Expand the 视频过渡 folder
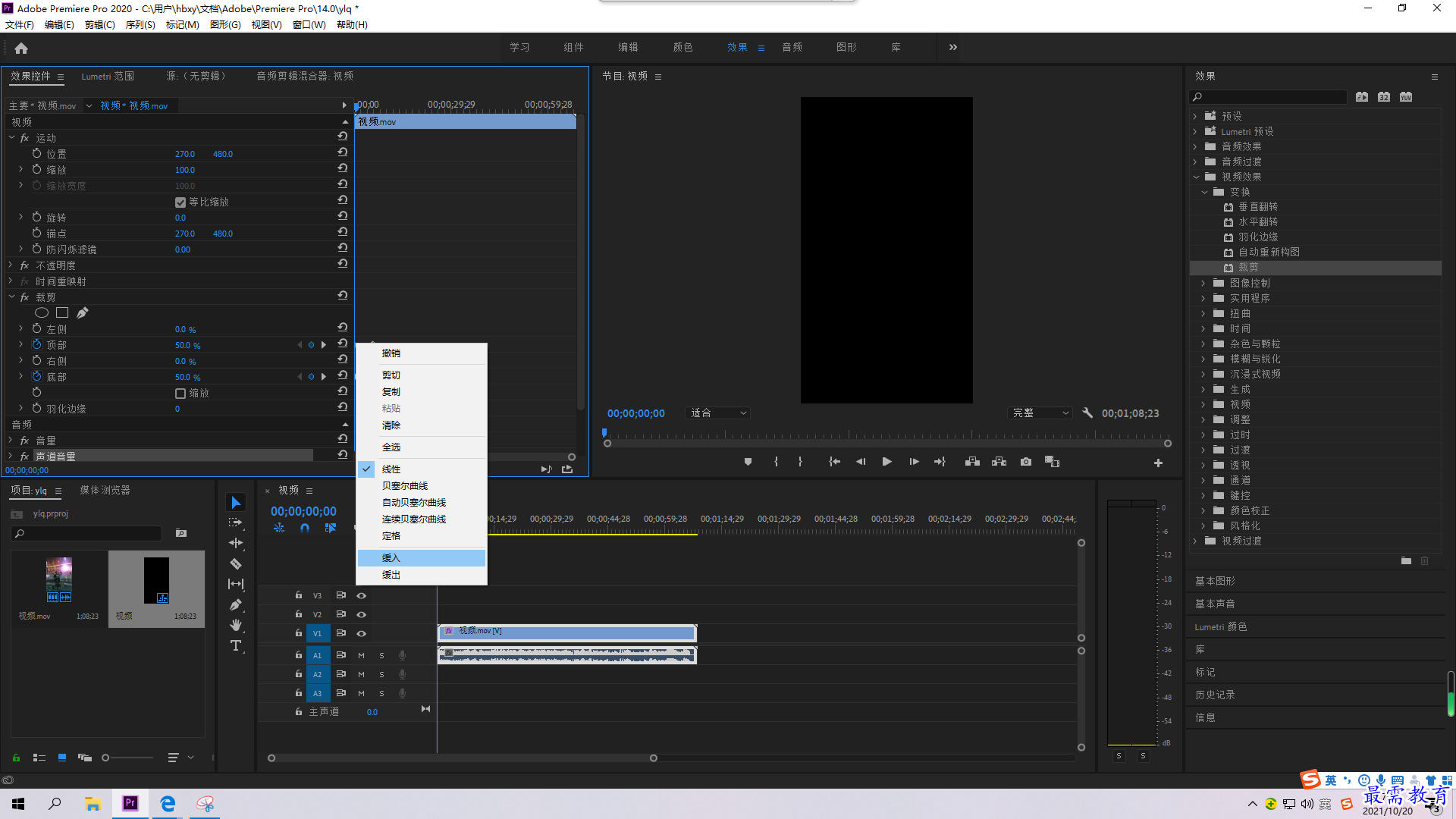The image size is (1456, 819). tap(1195, 541)
